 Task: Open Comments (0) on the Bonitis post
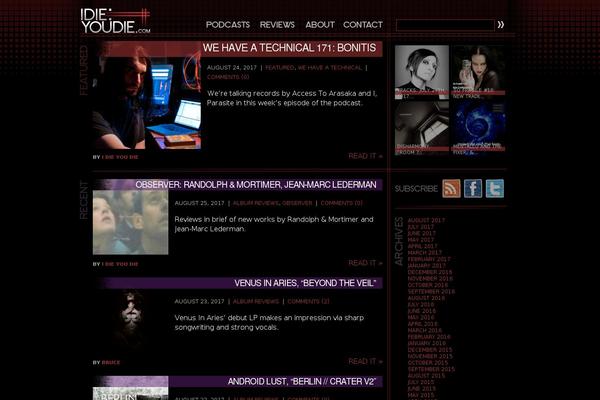tap(228, 77)
